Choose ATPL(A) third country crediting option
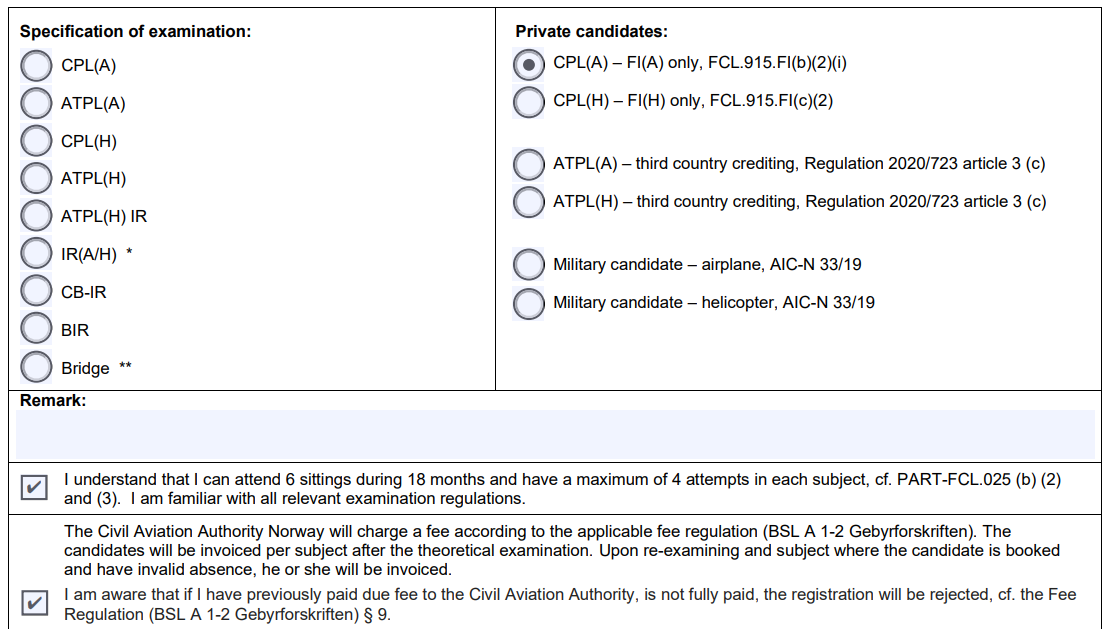The width and height of the screenshot is (1109, 629). 528,164
